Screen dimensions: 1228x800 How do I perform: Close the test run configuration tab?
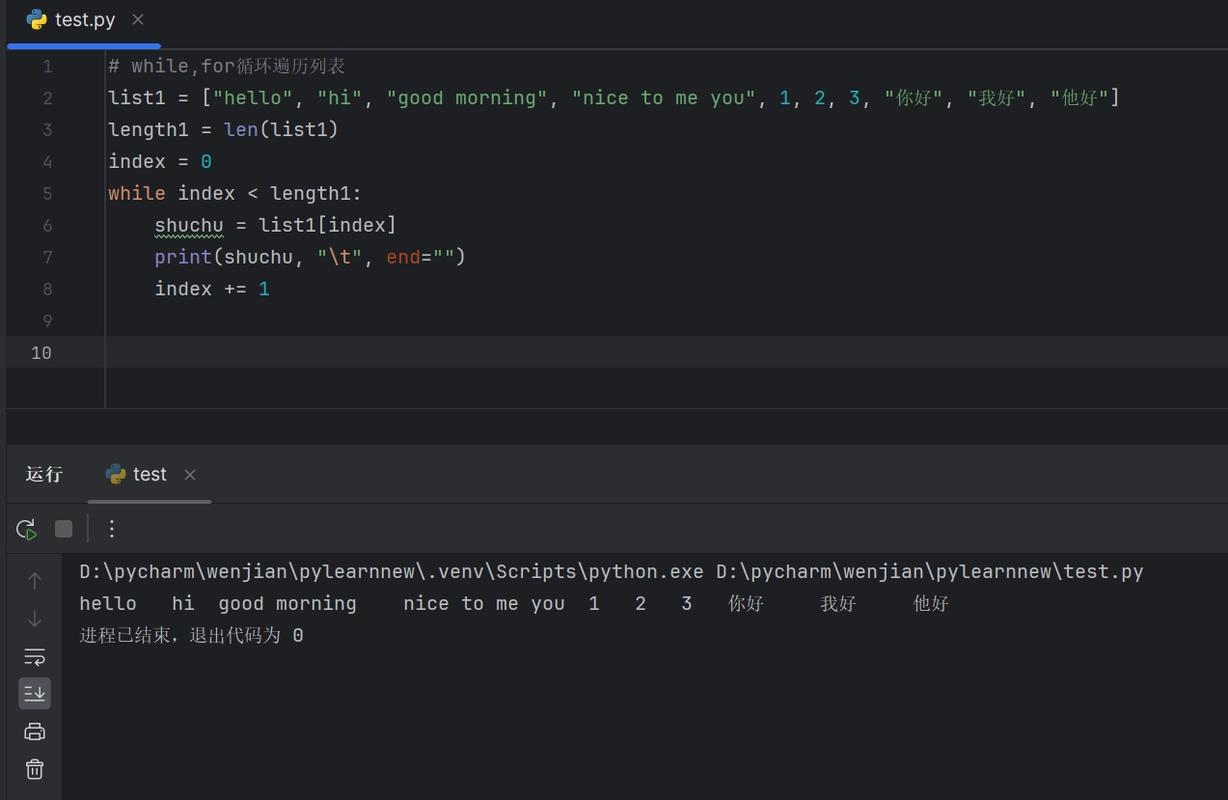tap(190, 475)
